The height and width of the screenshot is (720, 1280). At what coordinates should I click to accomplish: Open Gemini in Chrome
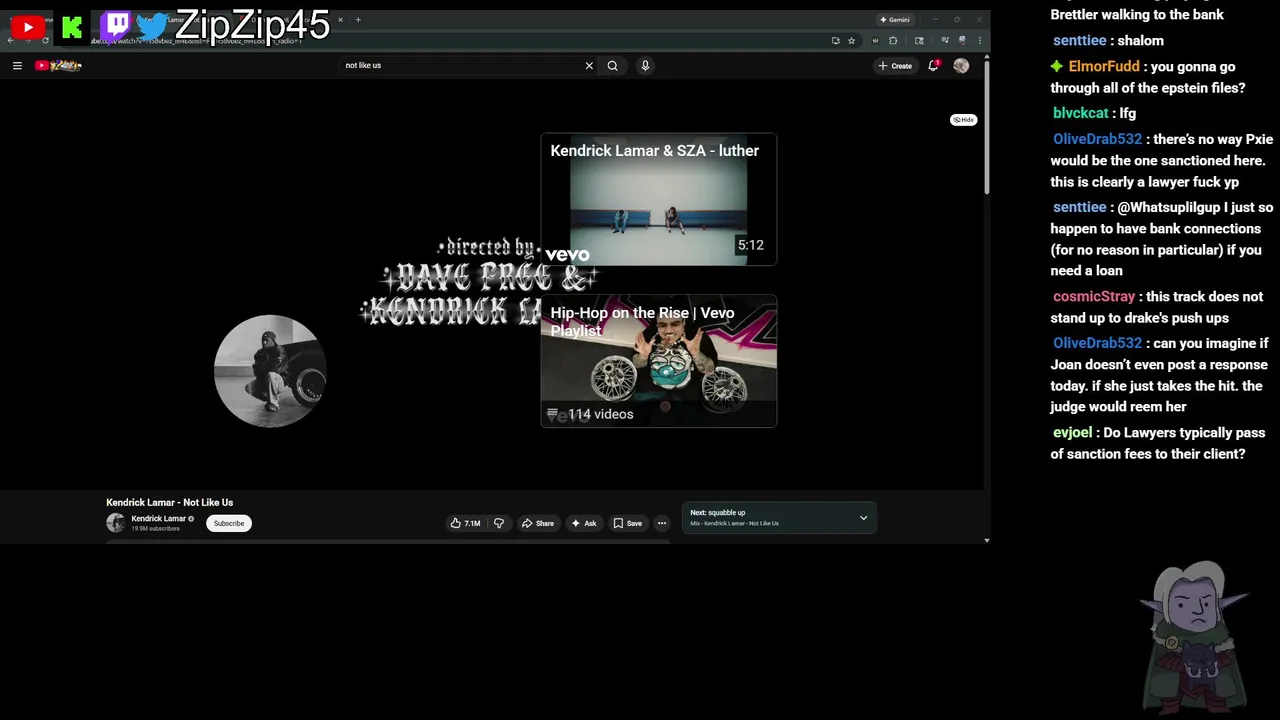pyautogui.click(x=895, y=20)
